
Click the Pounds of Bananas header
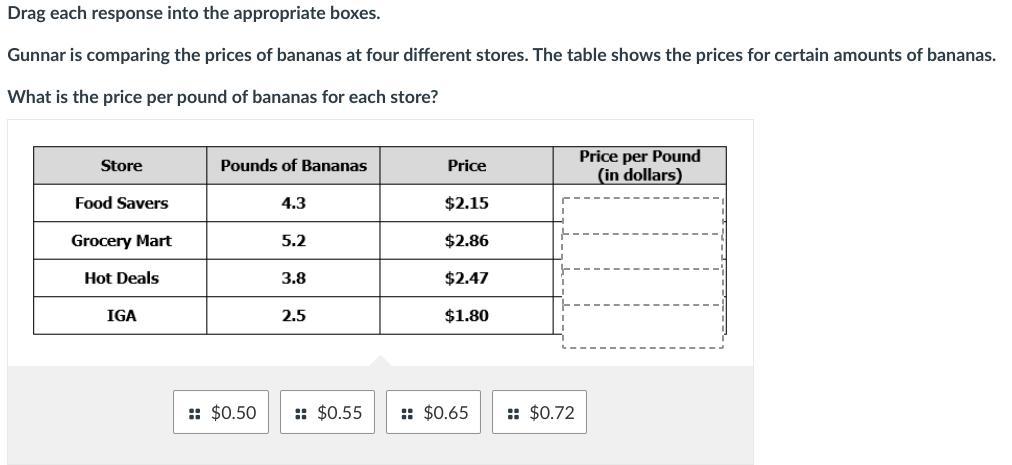pyautogui.click(x=293, y=166)
